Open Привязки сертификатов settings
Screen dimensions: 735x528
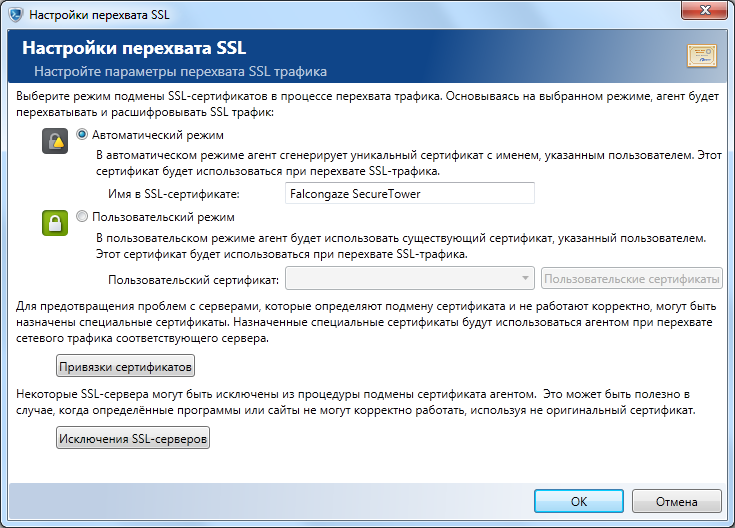point(126,366)
